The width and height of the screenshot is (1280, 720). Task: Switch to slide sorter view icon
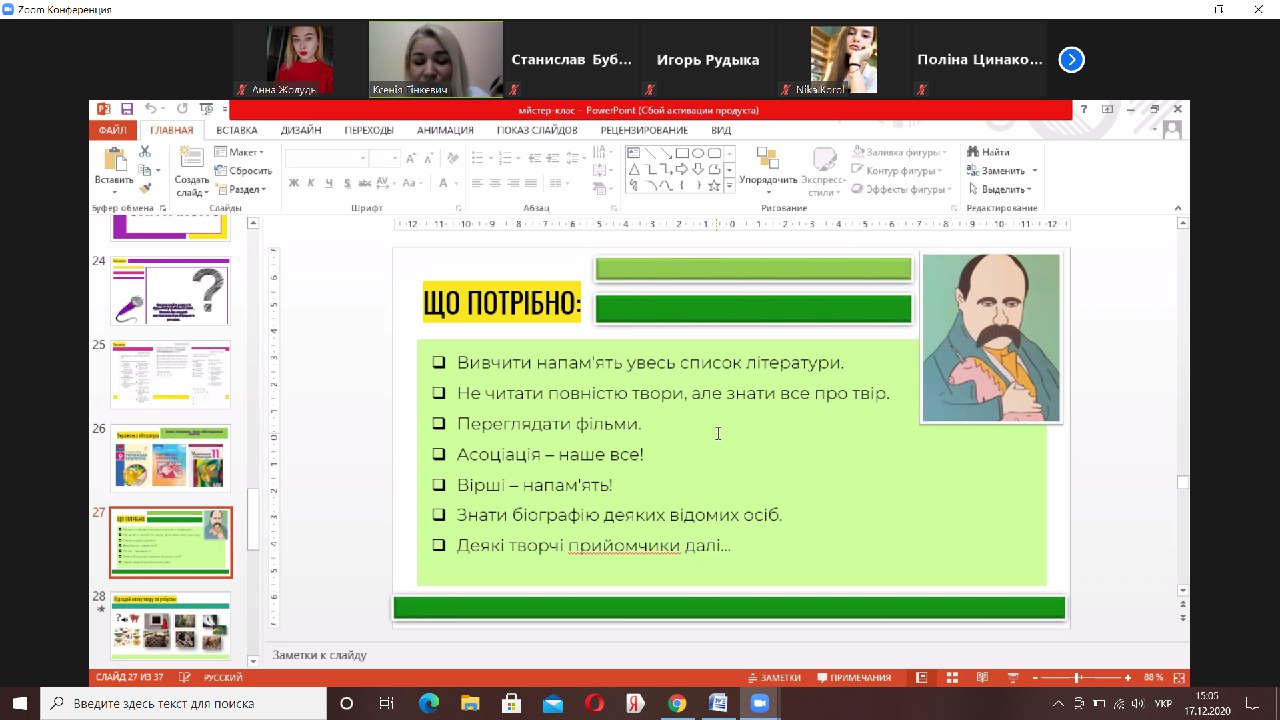pos(952,677)
